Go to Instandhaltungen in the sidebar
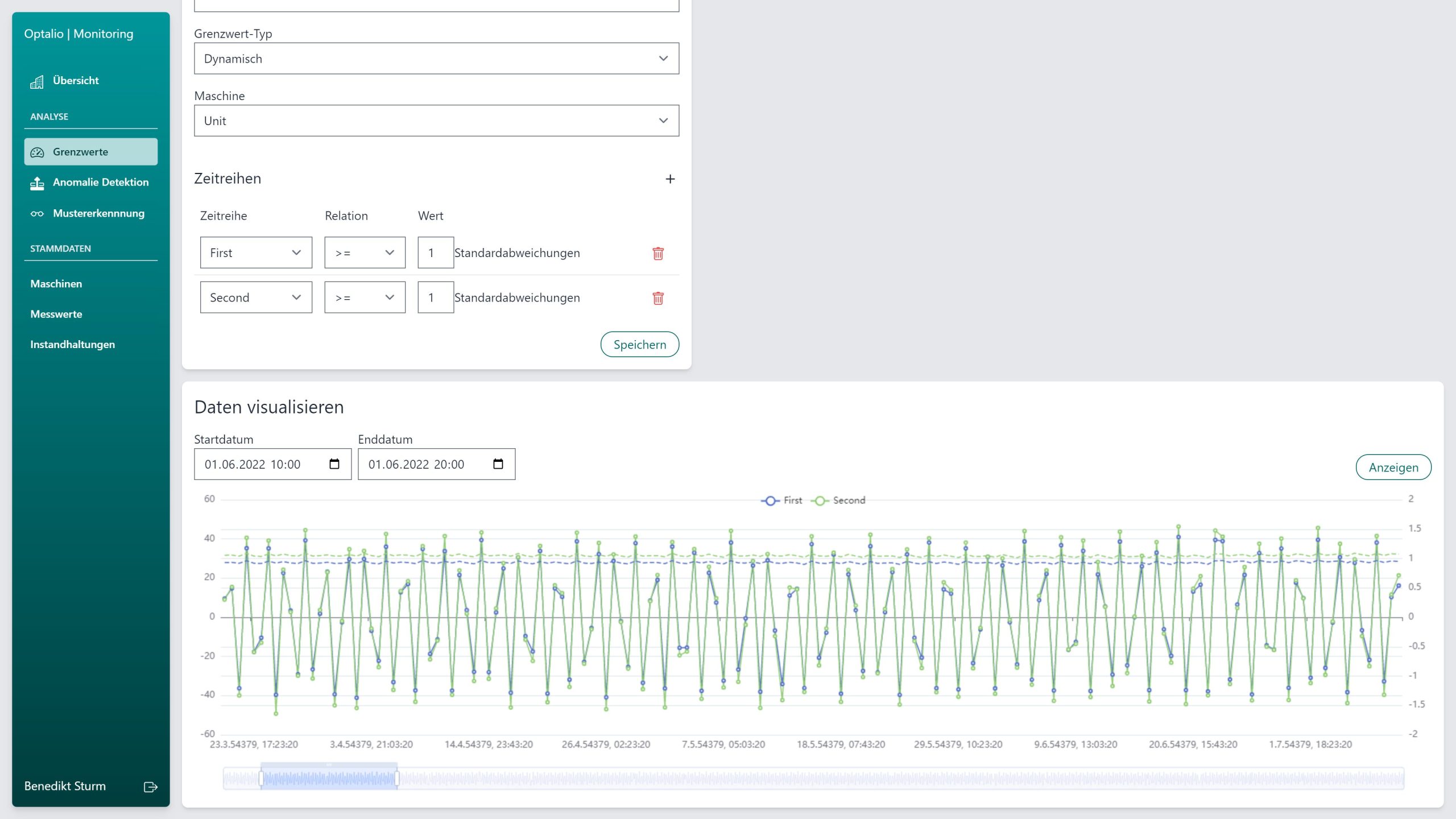The height and width of the screenshot is (819, 1456). (x=72, y=345)
